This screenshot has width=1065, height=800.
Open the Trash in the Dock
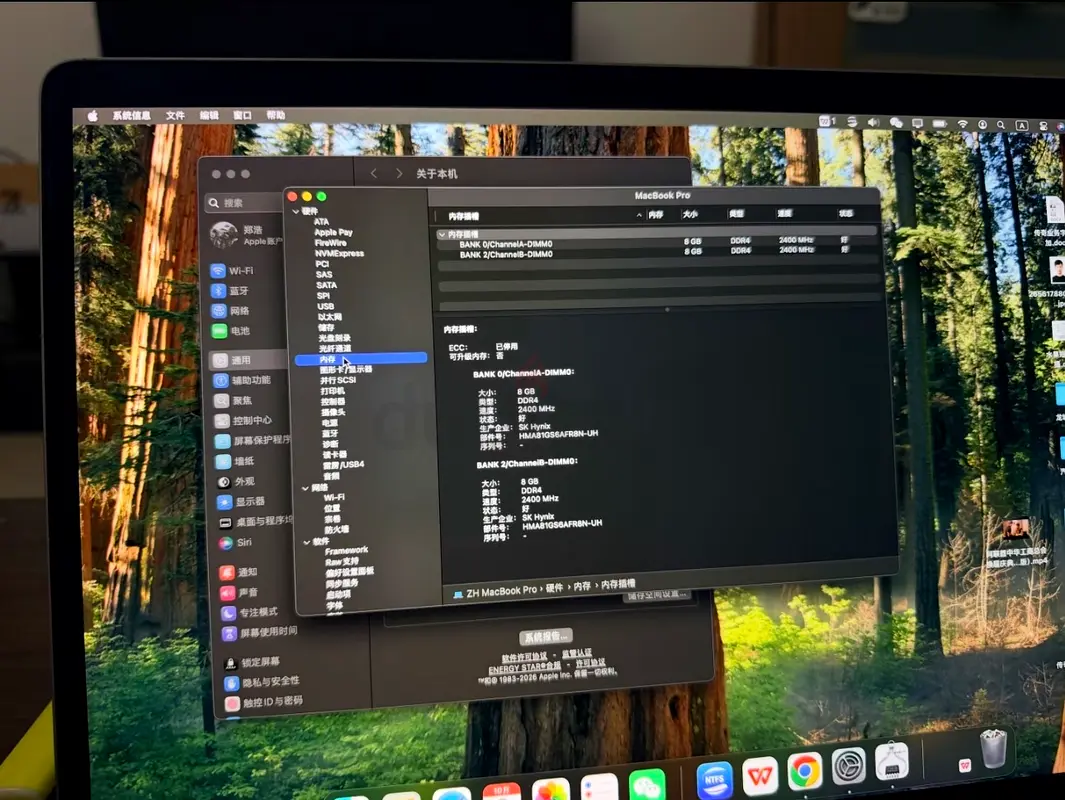point(993,748)
